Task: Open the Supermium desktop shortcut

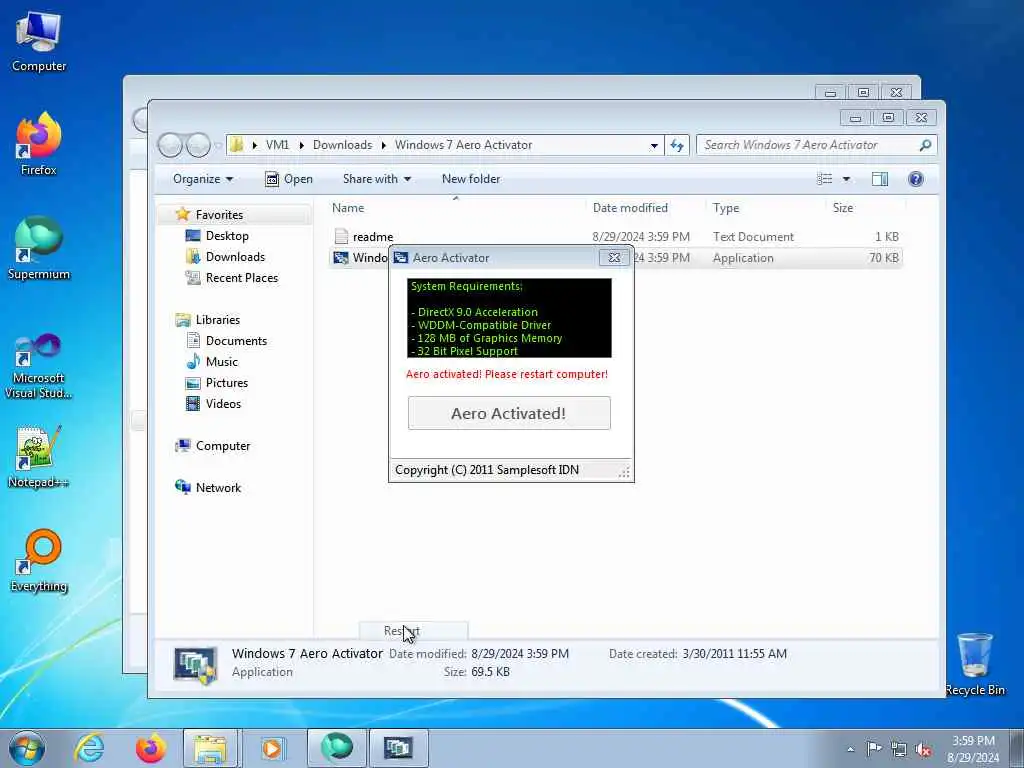Action: [39, 249]
